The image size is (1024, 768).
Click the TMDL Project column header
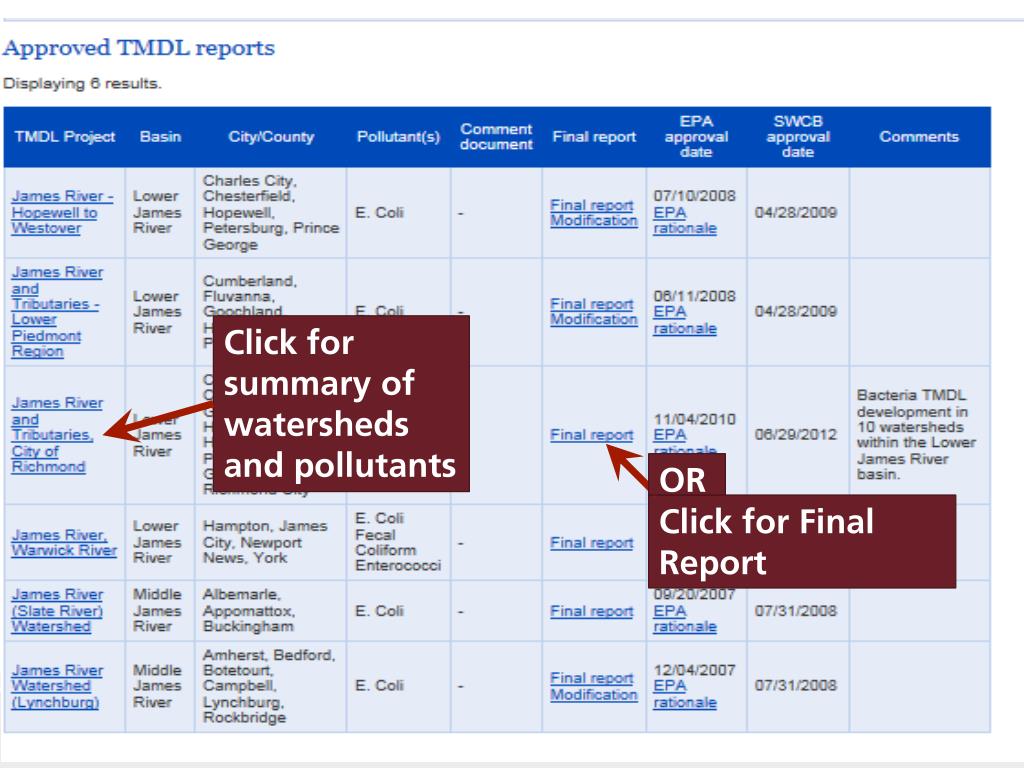(x=65, y=137)
